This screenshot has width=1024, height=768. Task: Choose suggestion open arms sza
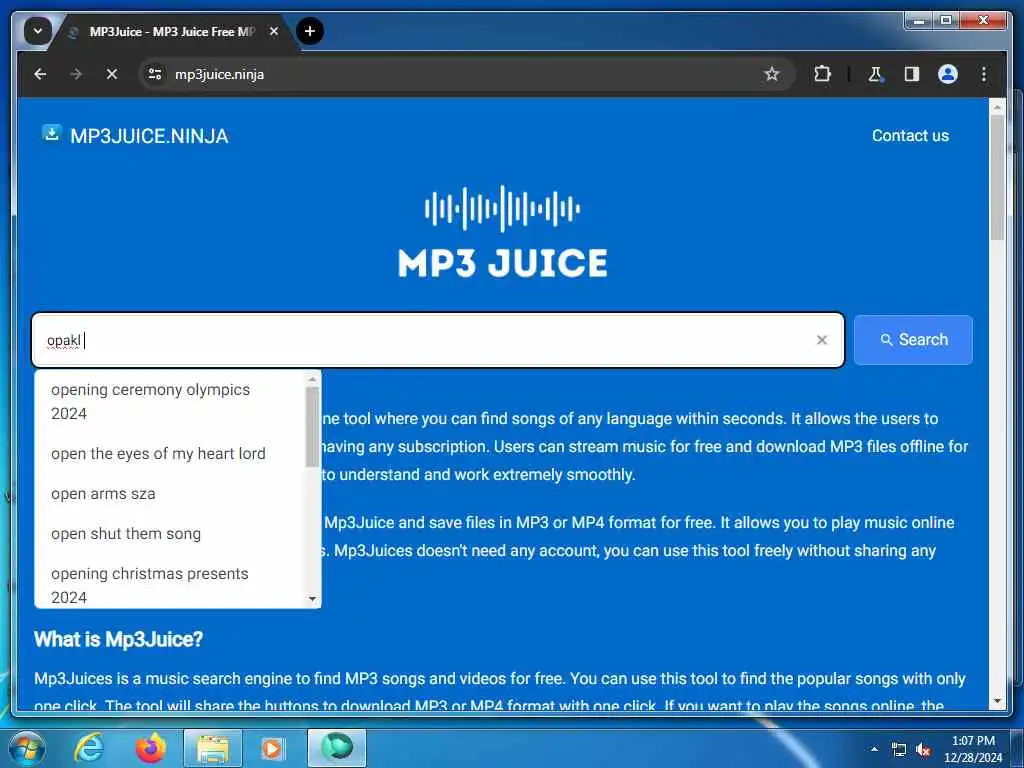point(169,494)
